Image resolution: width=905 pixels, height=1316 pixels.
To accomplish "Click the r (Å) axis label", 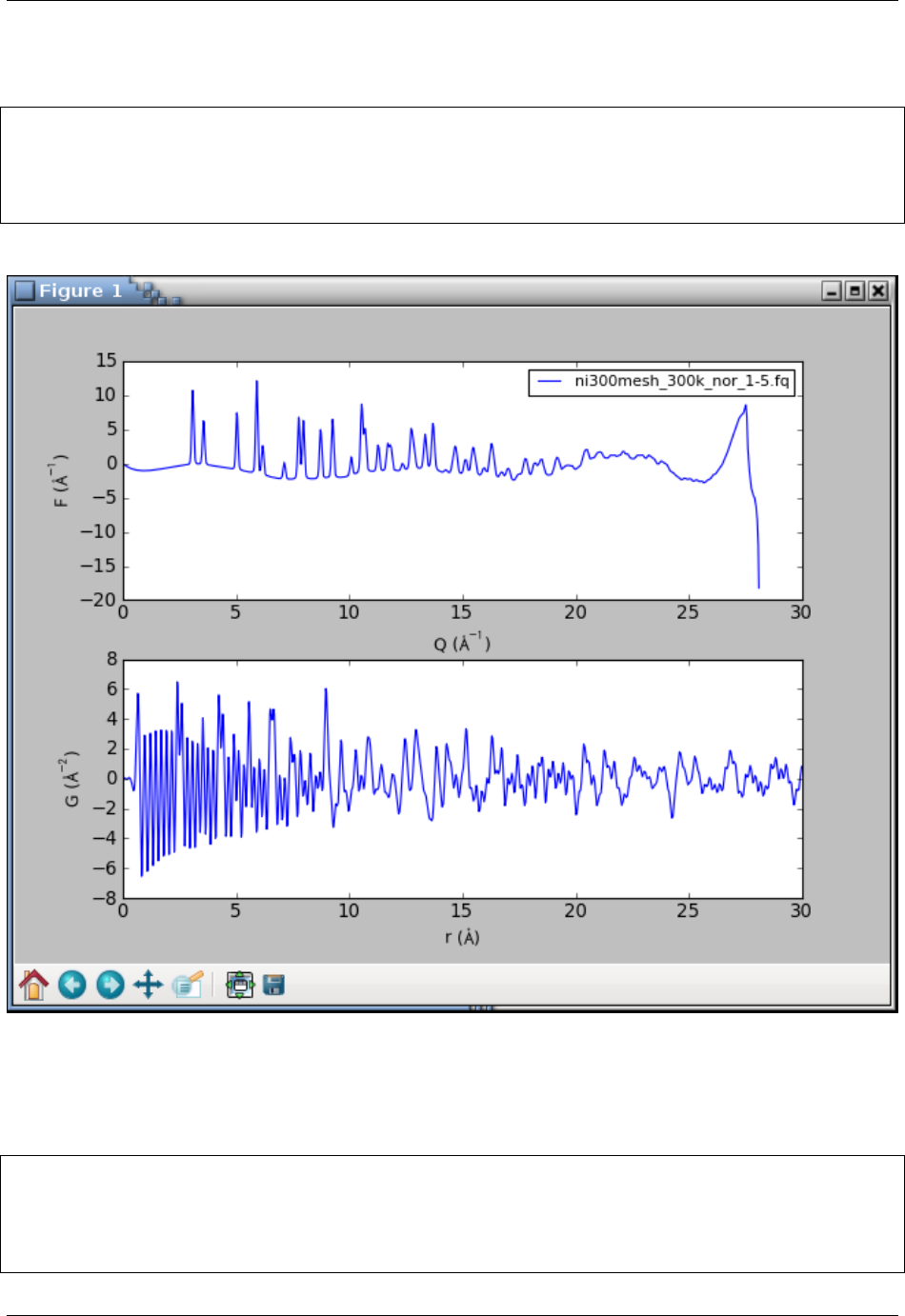I will tap(462, 937).
